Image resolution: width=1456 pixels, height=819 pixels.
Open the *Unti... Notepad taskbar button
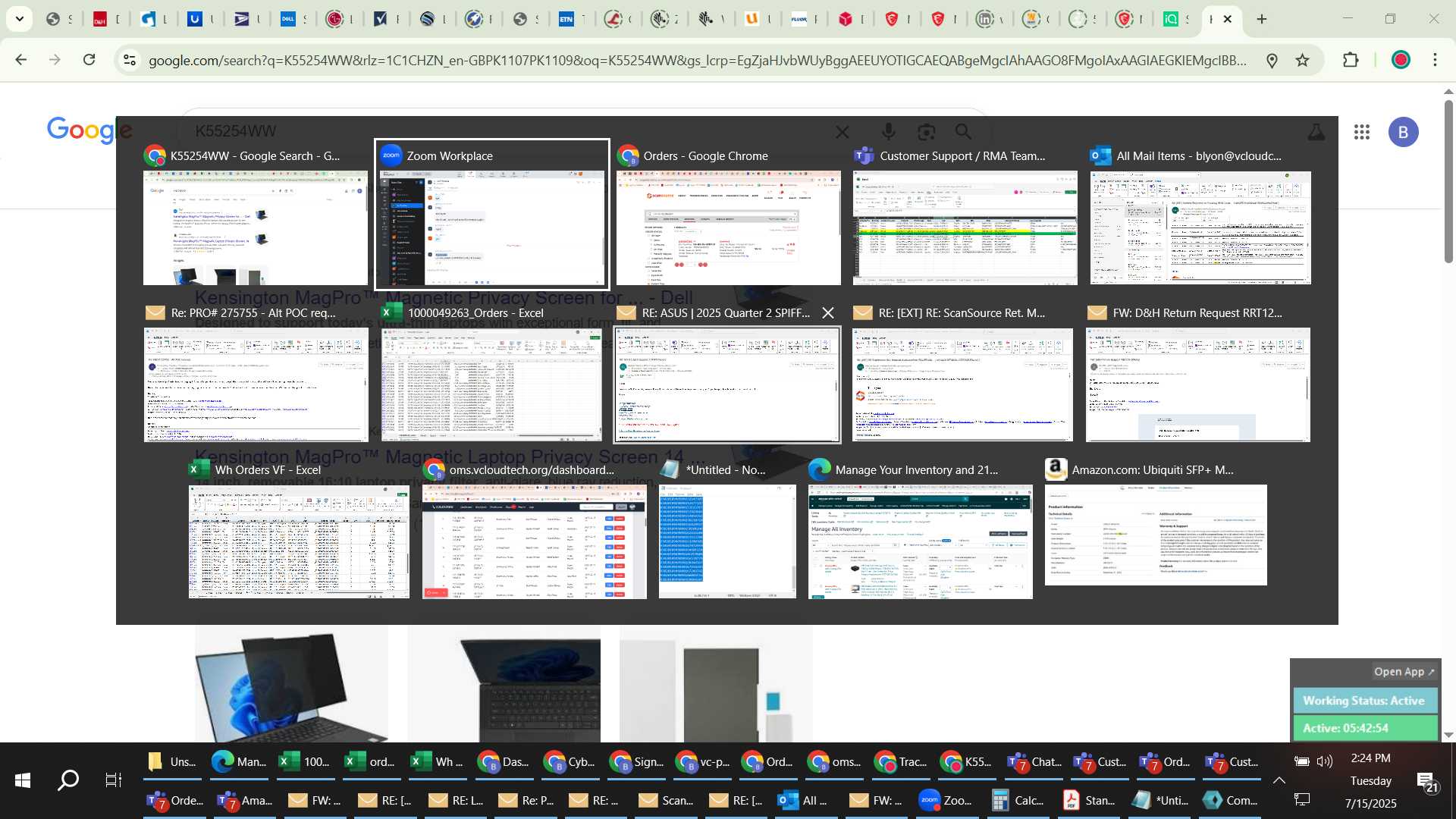[1160, 800]
